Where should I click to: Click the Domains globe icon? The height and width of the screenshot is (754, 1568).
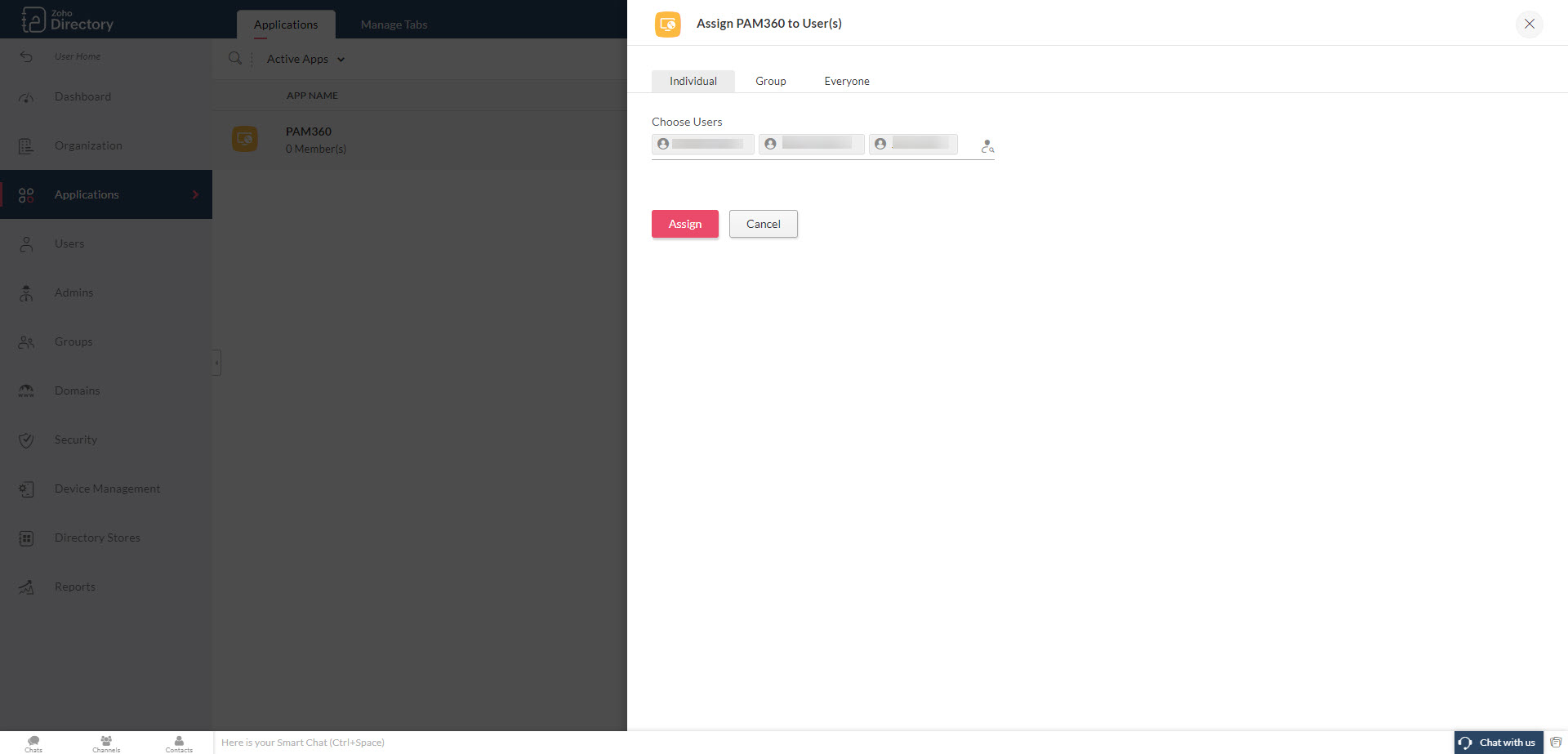26,391
